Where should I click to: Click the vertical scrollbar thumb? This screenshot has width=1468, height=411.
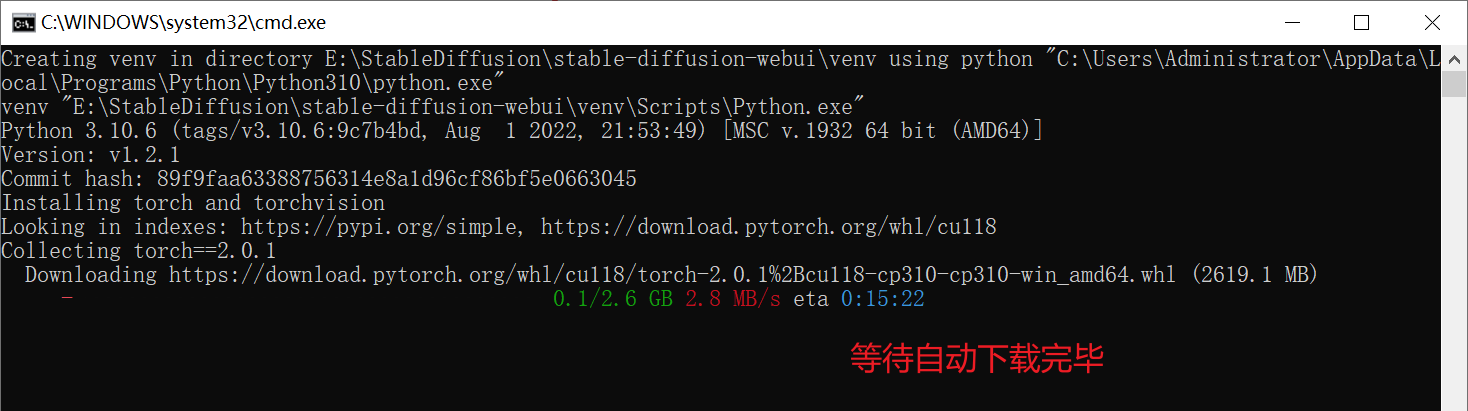coord(1455,82)
